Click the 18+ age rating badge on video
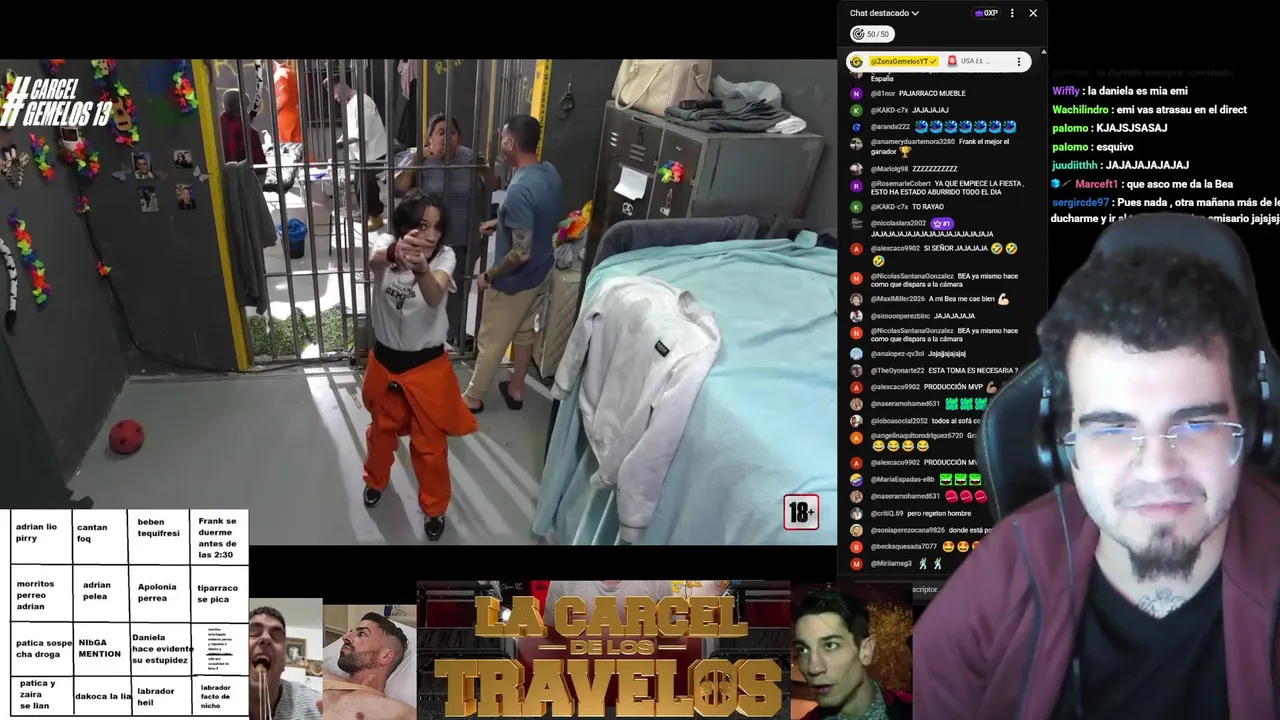The width and height of the screenshot is (1280, 720). 802,513
